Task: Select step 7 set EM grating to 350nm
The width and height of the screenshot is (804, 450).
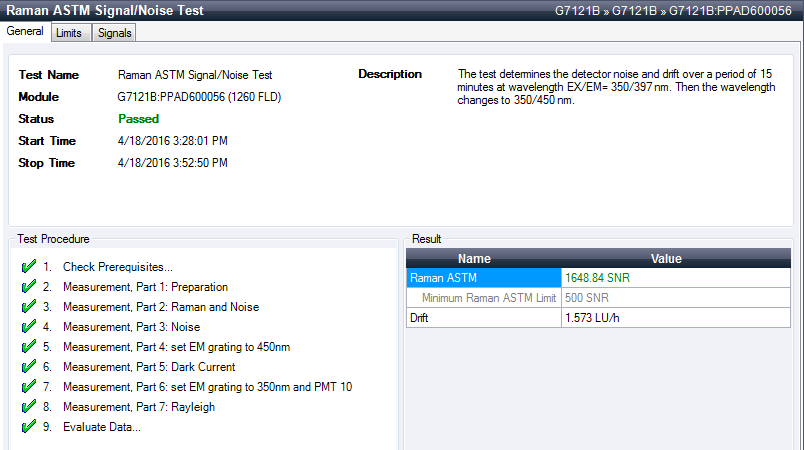Action: (207, 387)
